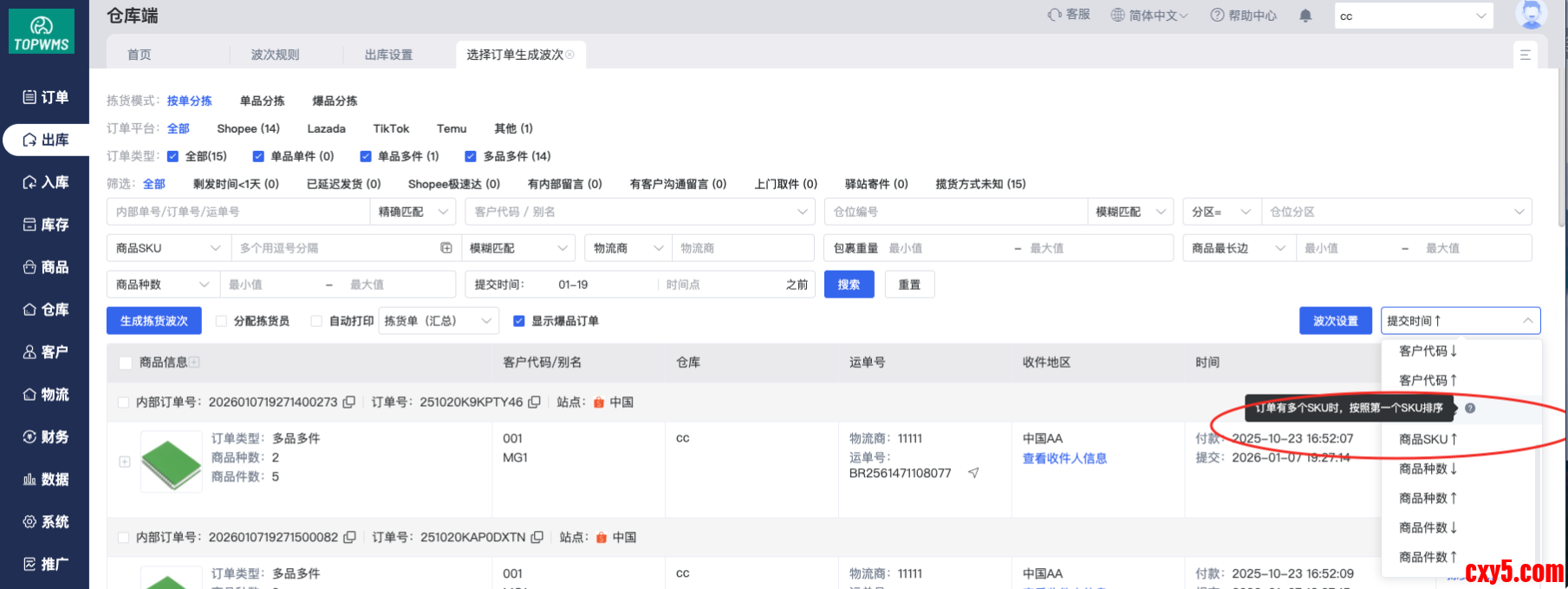Open the 拣货单 (汇总) dropdown

[x=439, y=321]
